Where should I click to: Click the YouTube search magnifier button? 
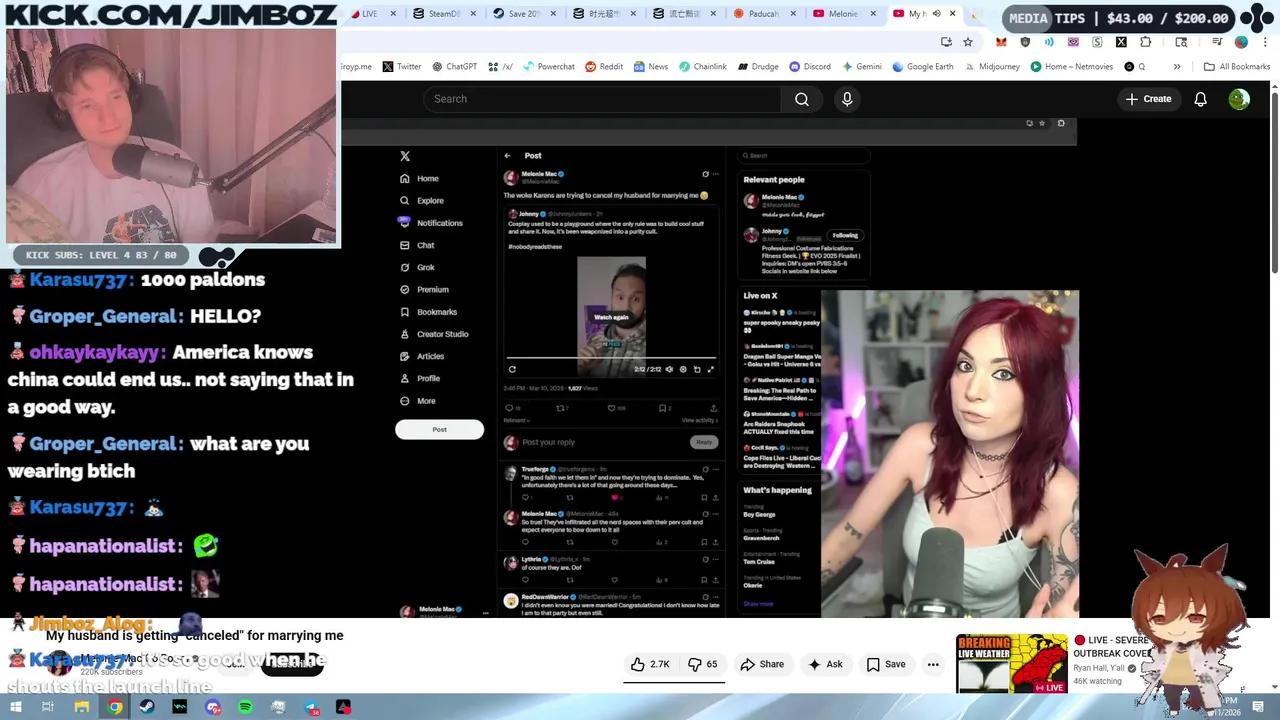(x=801, y=99)
